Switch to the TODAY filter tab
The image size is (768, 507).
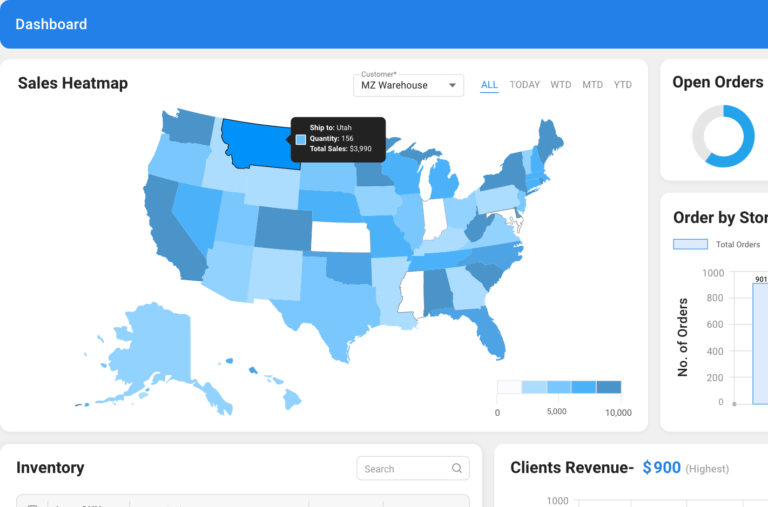pyautogui.click(x=525, y=85)
